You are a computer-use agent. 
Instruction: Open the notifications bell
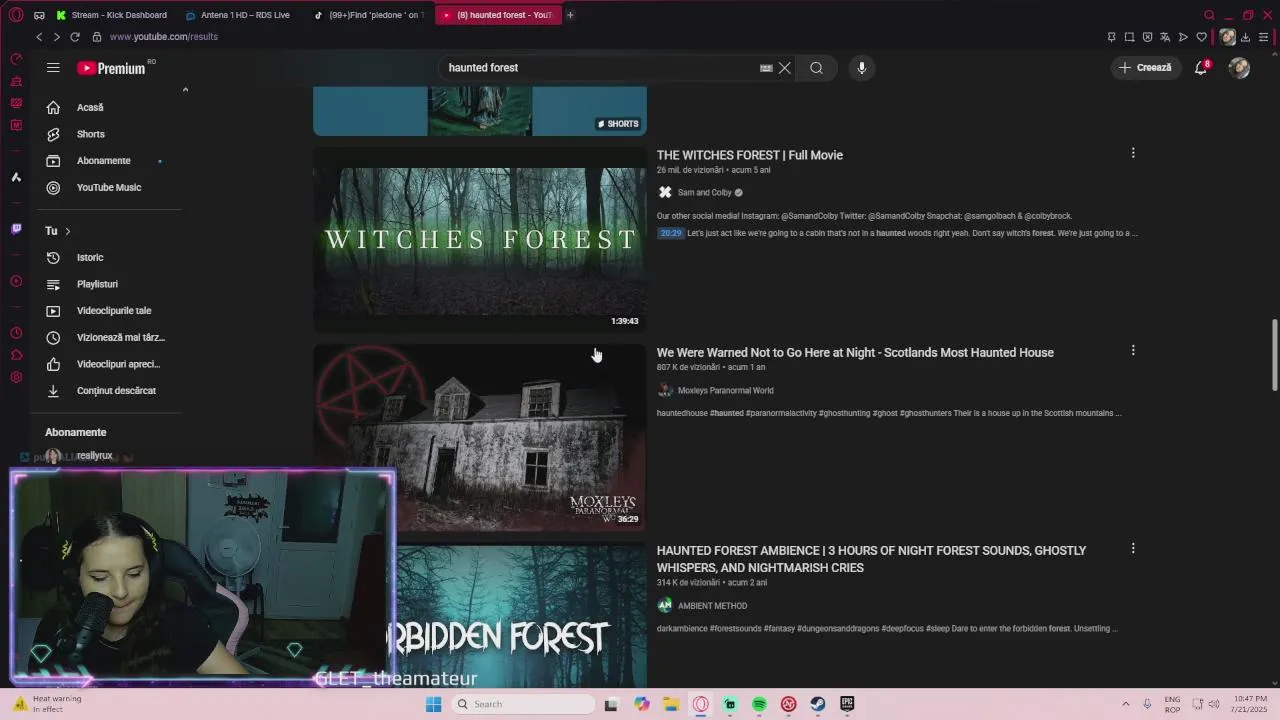[1201, 68]
